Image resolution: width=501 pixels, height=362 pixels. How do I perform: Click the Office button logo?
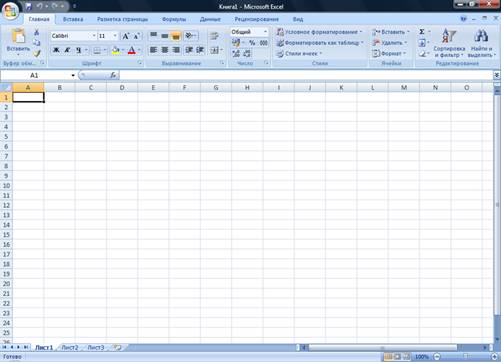pyautogui.click(x=10, y=11)
